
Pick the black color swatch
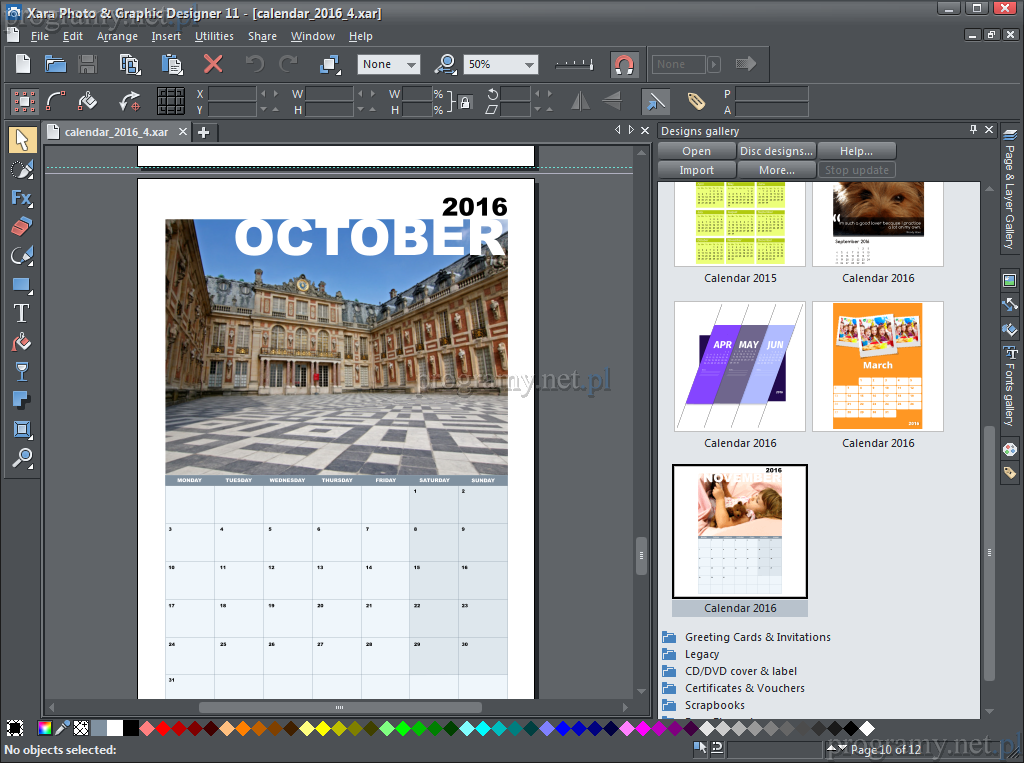(x=131, y=728)
